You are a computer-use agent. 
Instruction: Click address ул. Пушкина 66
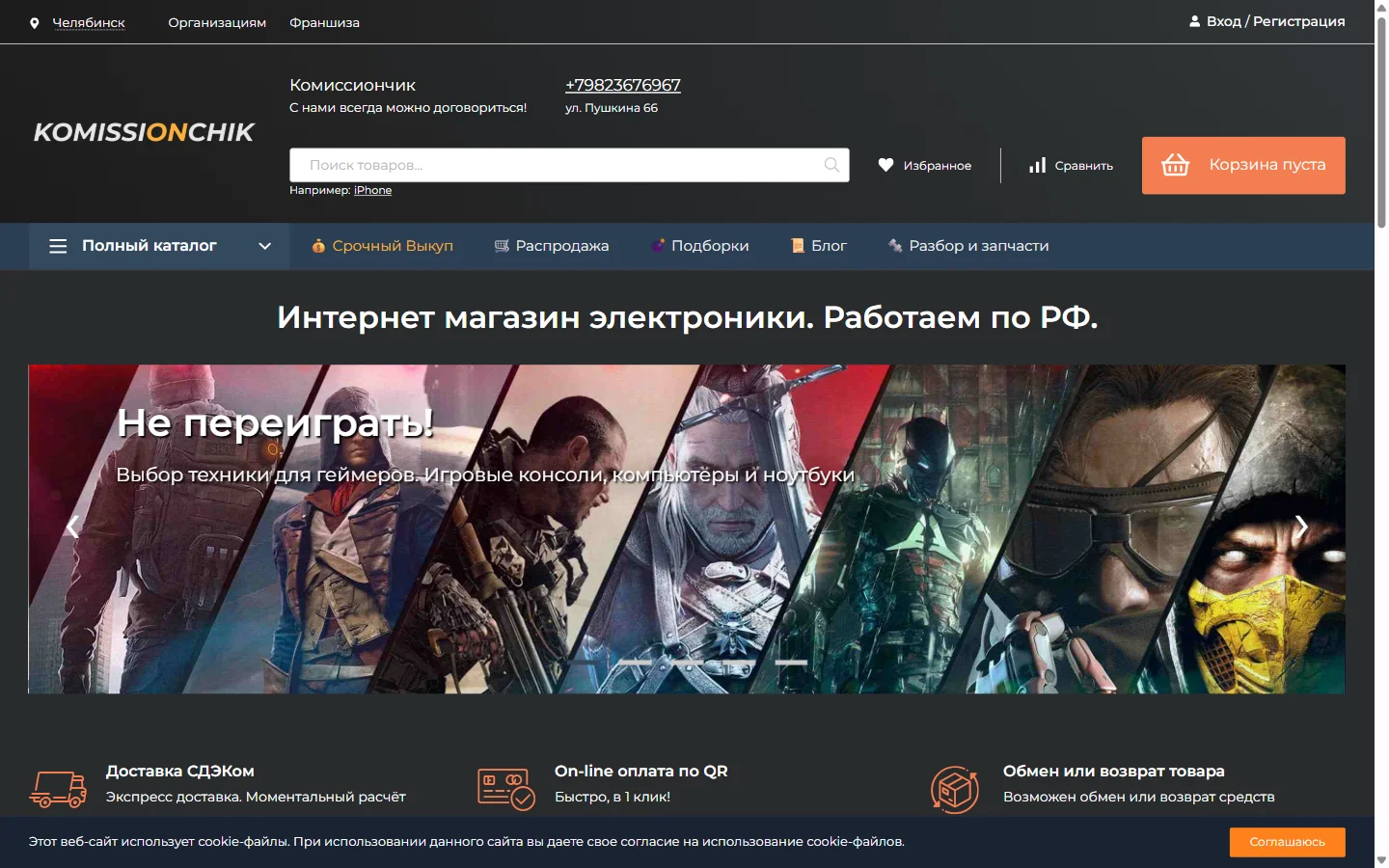coord(612,108)
